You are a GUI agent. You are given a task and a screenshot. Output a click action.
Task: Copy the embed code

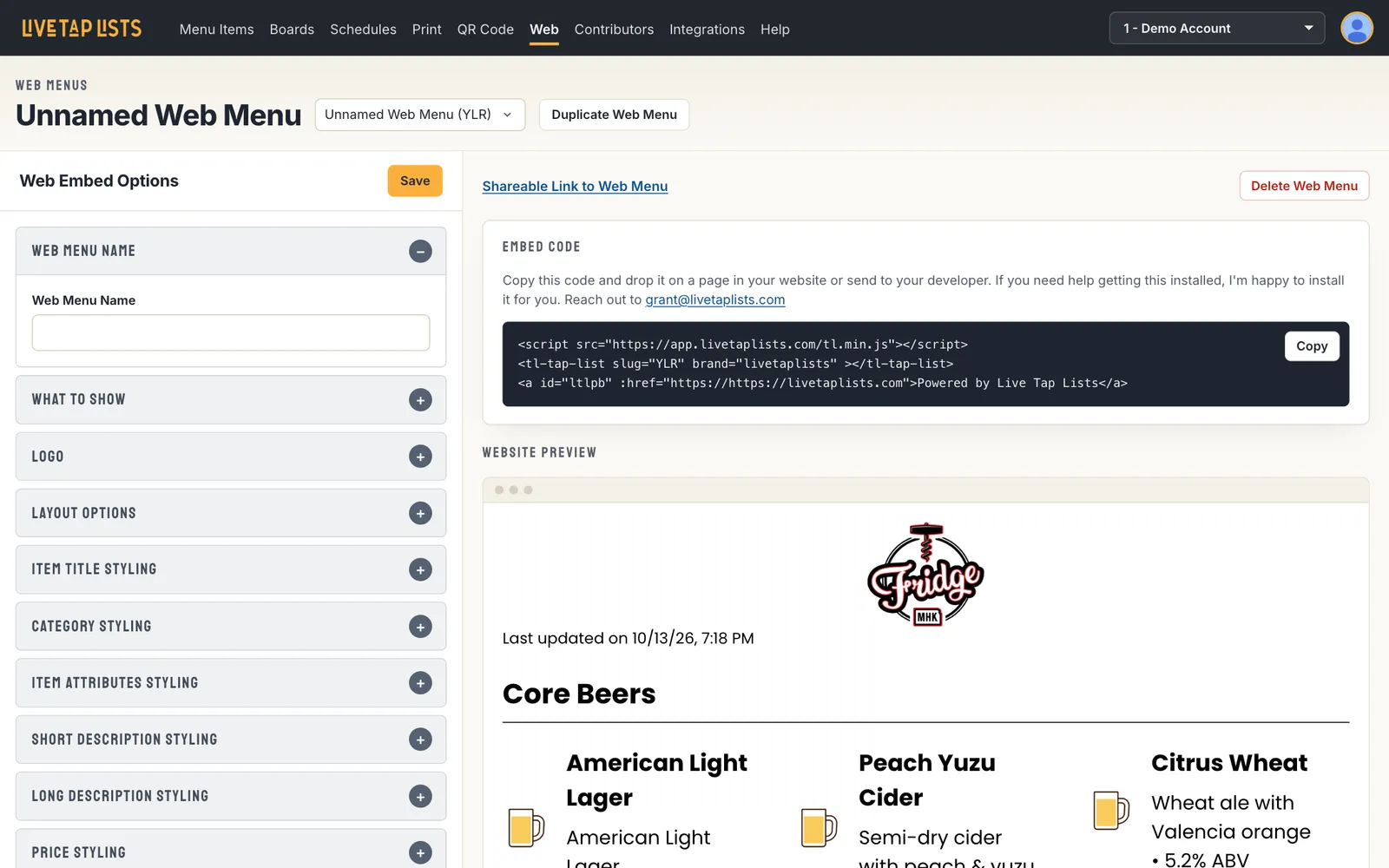(x=1312, y=345)
